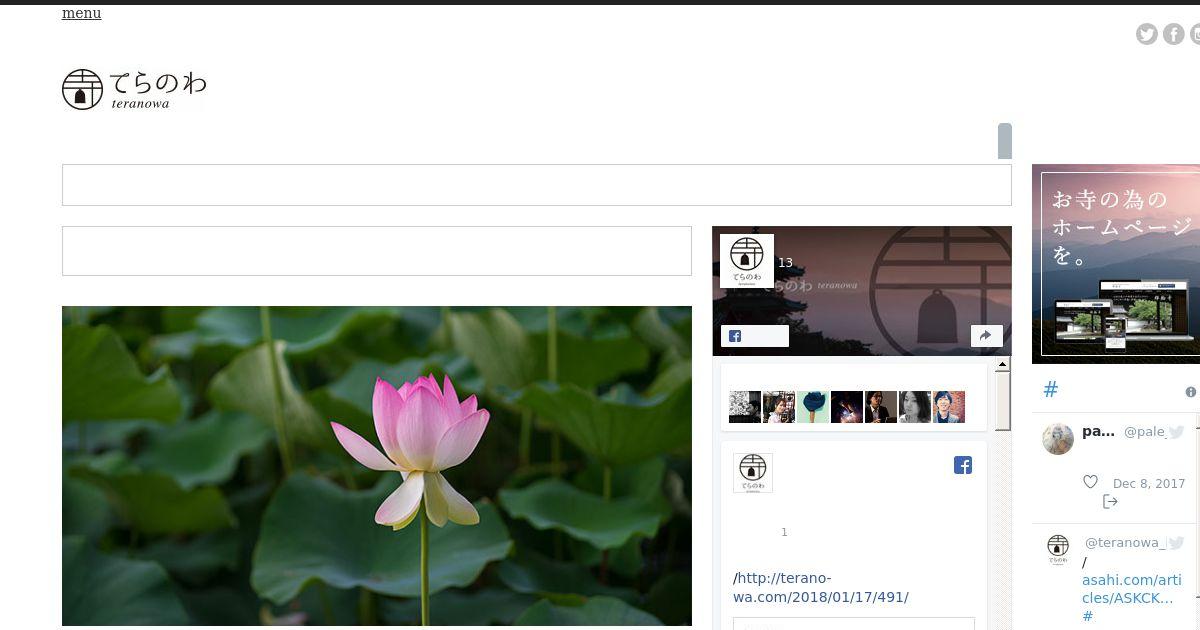Click the blue # heading of Twitter timeline
The image size is (1200, 630).
click(x=1050, y=390)
